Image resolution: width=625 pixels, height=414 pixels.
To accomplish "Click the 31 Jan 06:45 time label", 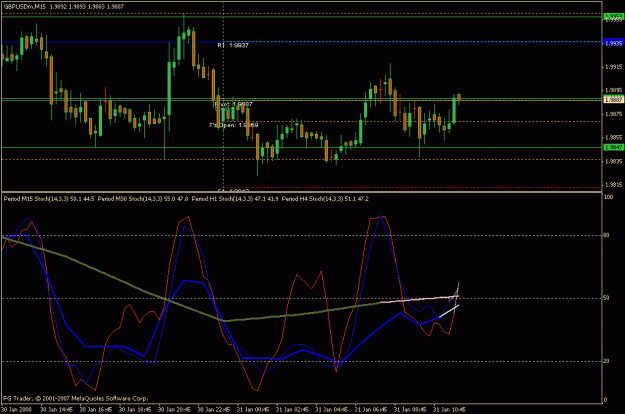I will (371, 409).
